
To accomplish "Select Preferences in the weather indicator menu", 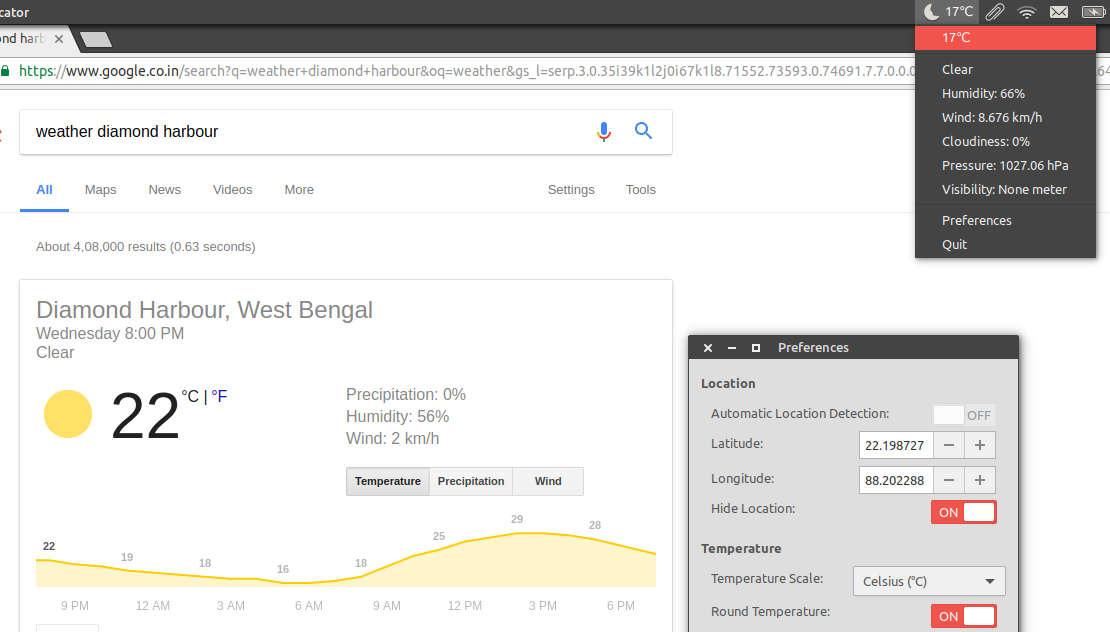I will pos(1005,220).
